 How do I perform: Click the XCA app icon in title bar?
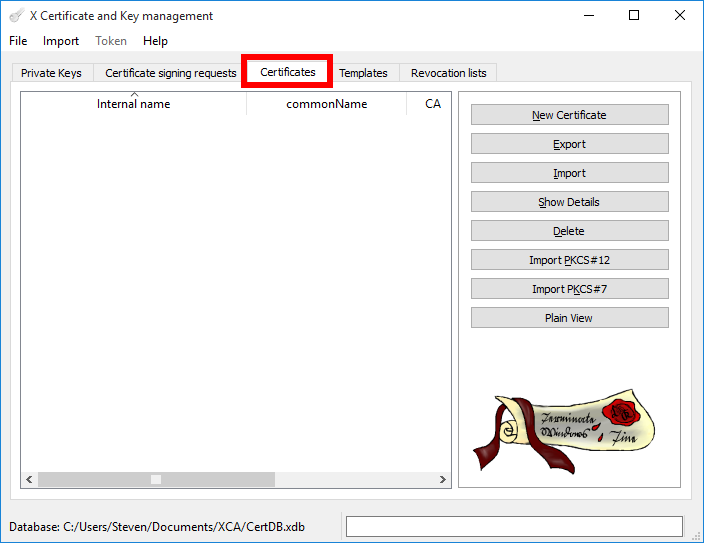[16, 16]
